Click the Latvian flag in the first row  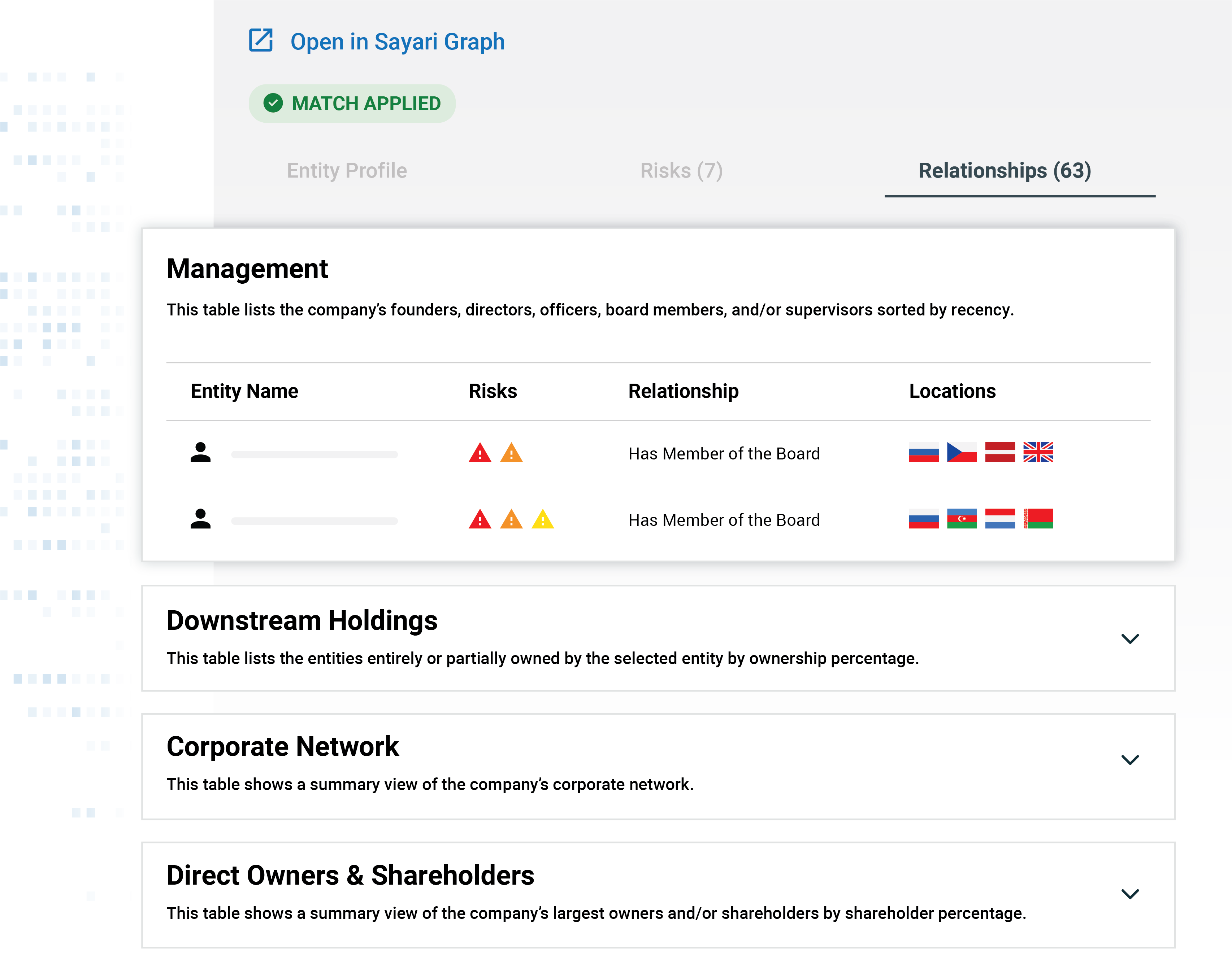tap(1000, 452)
